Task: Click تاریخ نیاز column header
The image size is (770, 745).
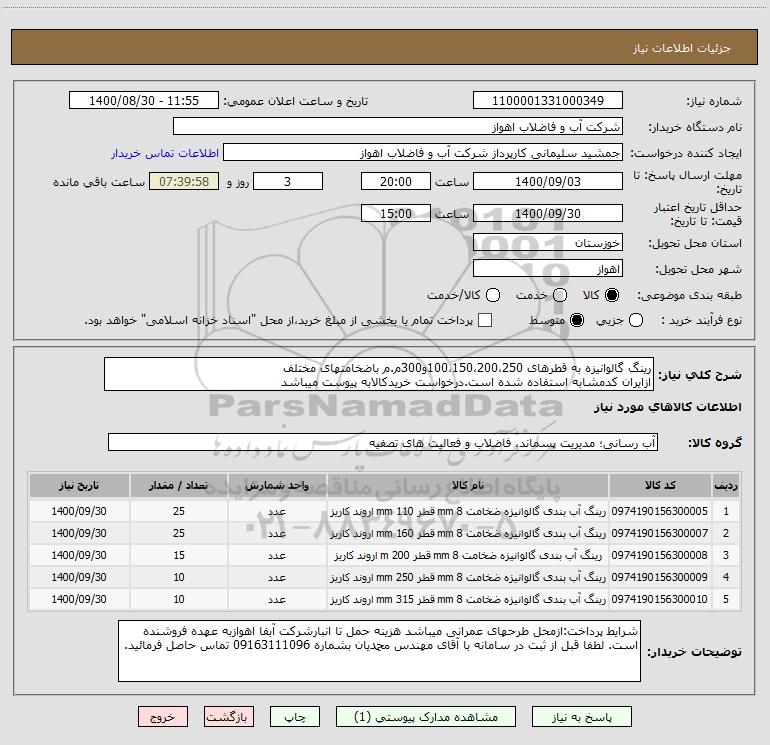Action: 79,485
